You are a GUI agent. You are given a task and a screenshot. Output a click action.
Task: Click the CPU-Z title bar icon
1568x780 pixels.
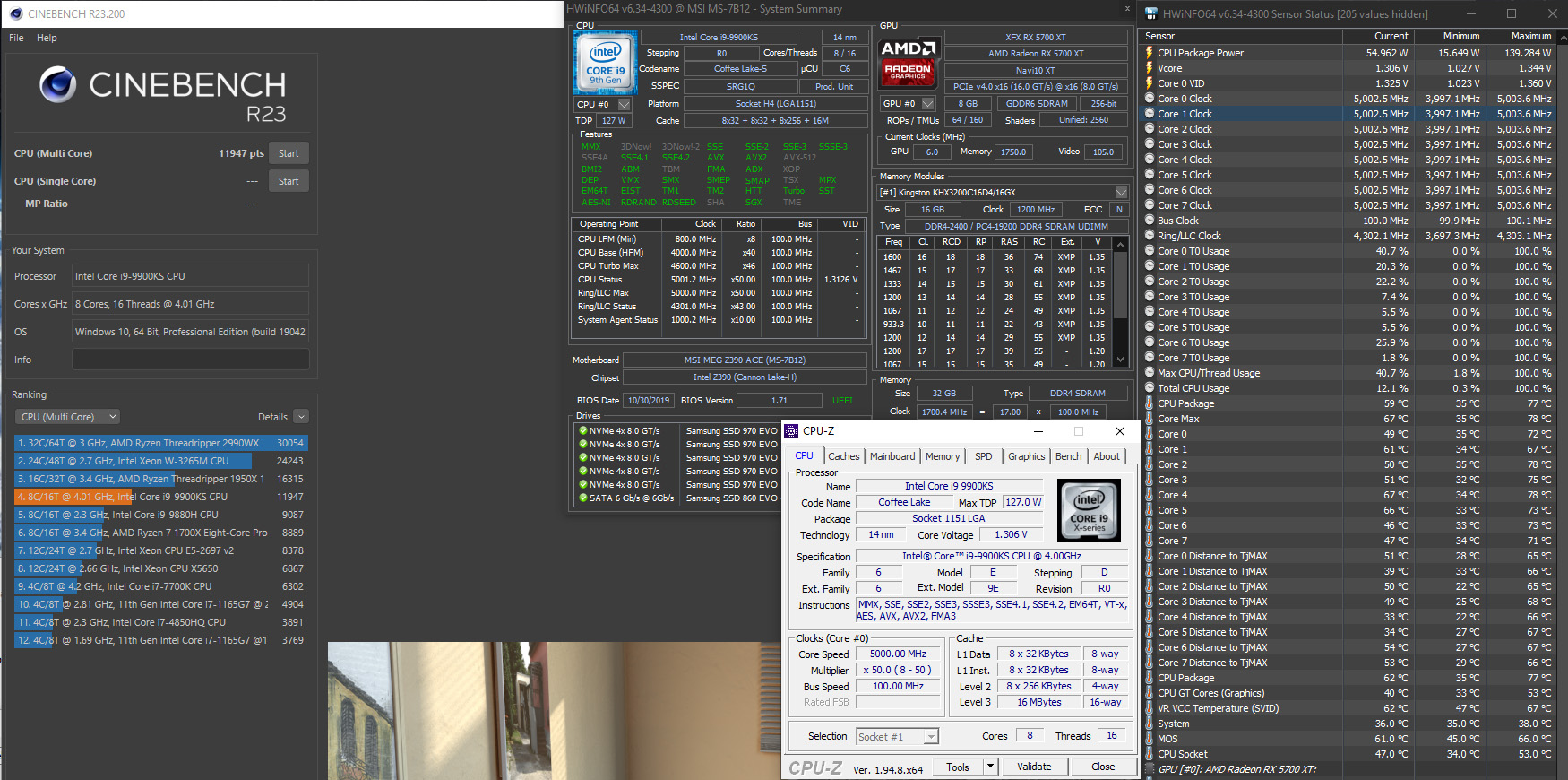click(792, 431)
